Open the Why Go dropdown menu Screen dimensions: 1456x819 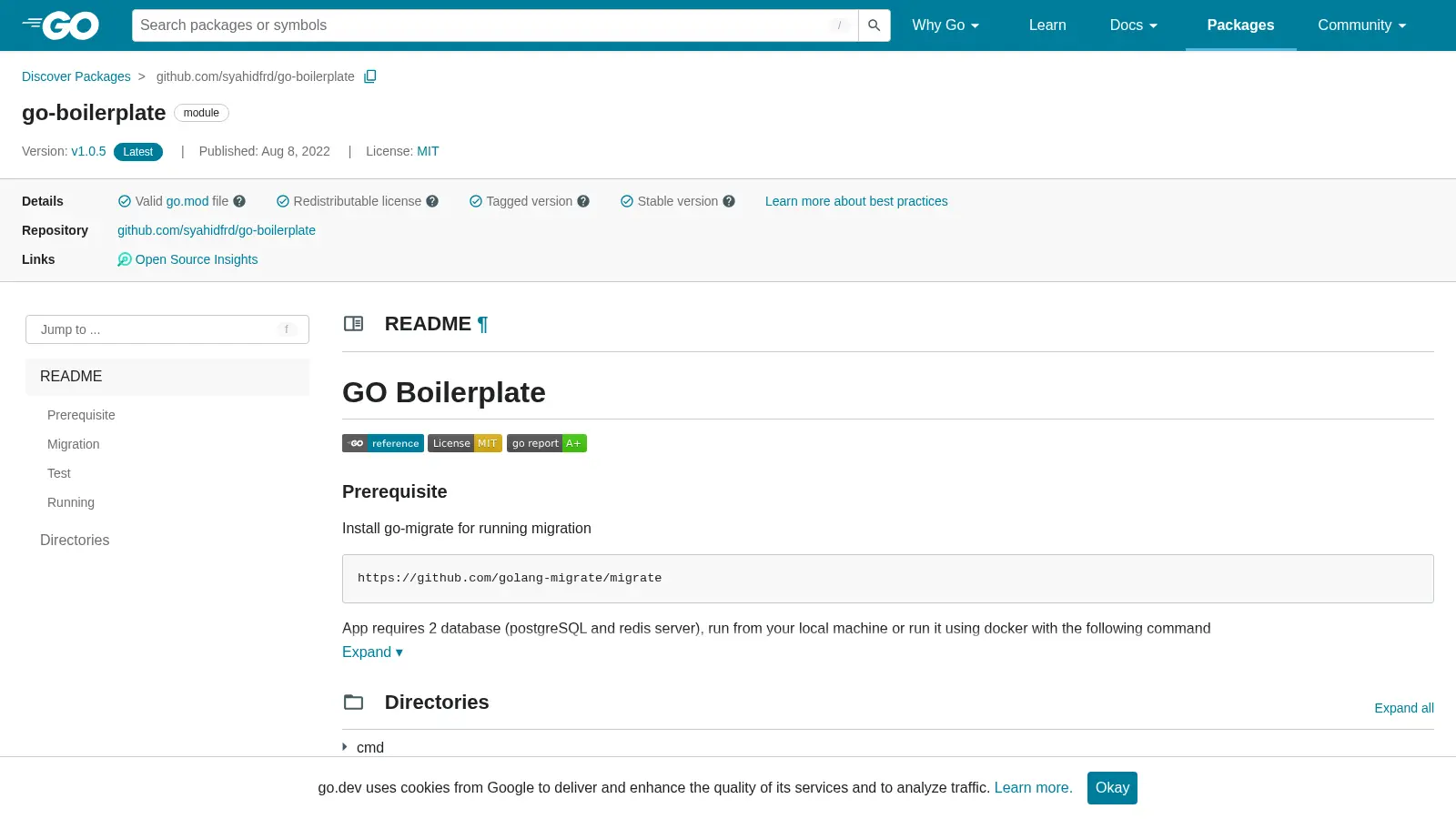[945, 25]
